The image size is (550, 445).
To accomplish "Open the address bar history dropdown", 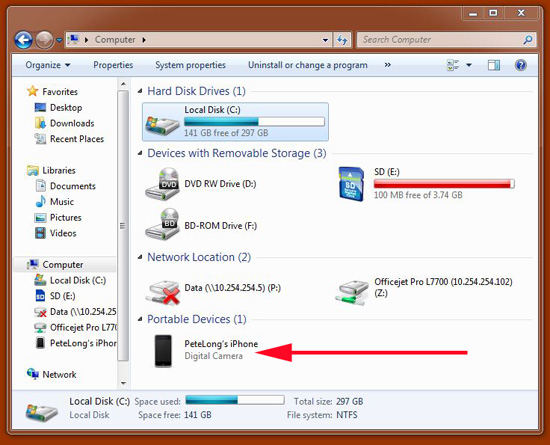I will (325, 40).
